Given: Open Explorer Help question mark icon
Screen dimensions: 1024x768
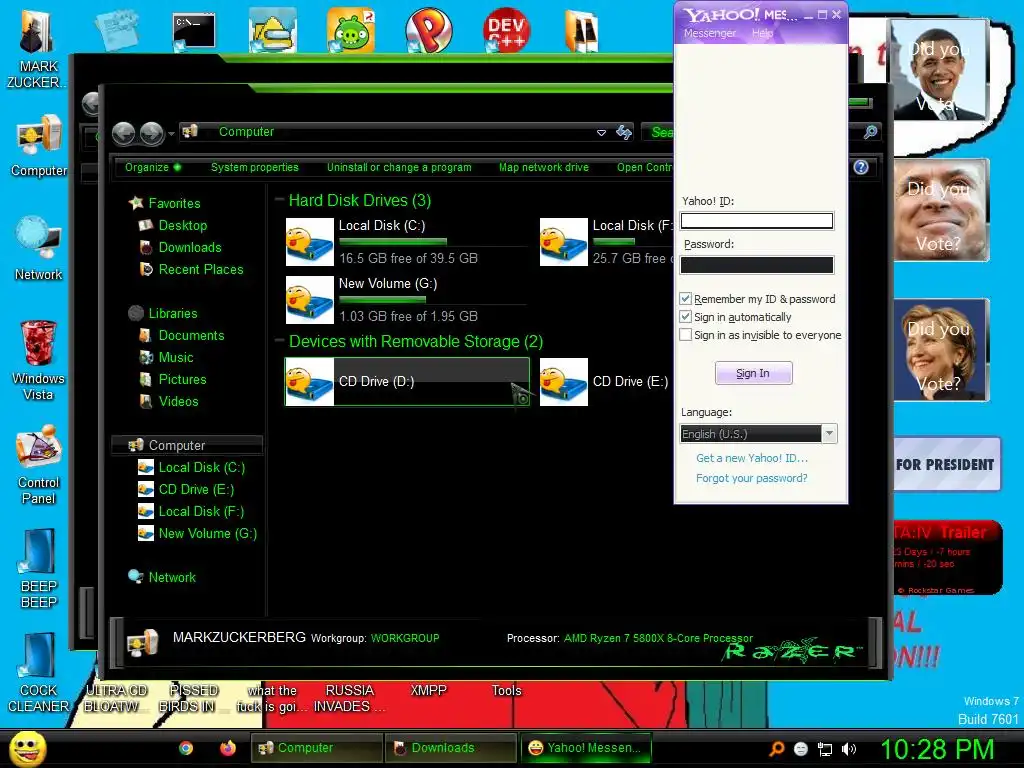Looking at the screenshot, I should (861, 167).
